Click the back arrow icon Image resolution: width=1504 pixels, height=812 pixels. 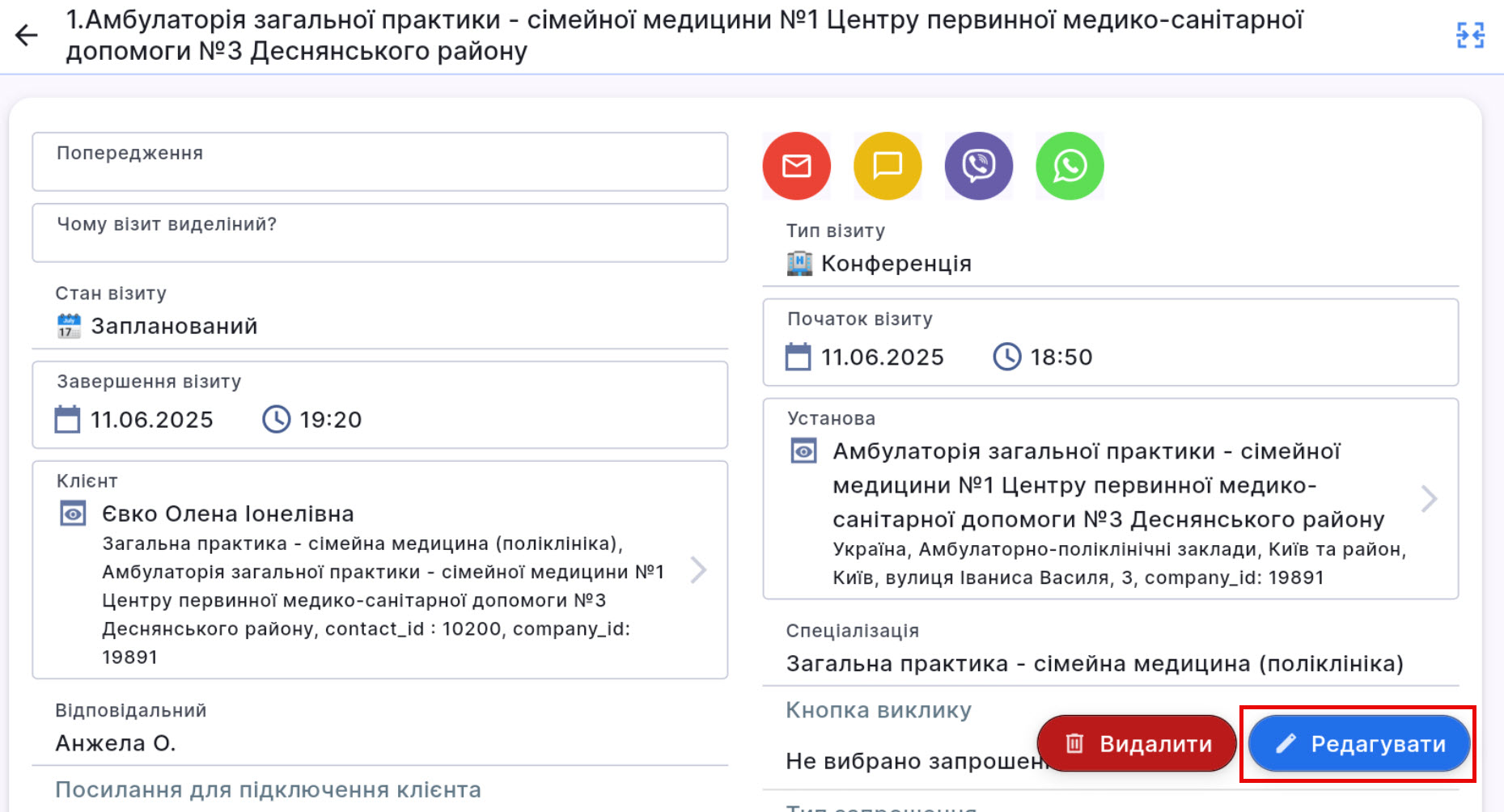coord(27,35)
